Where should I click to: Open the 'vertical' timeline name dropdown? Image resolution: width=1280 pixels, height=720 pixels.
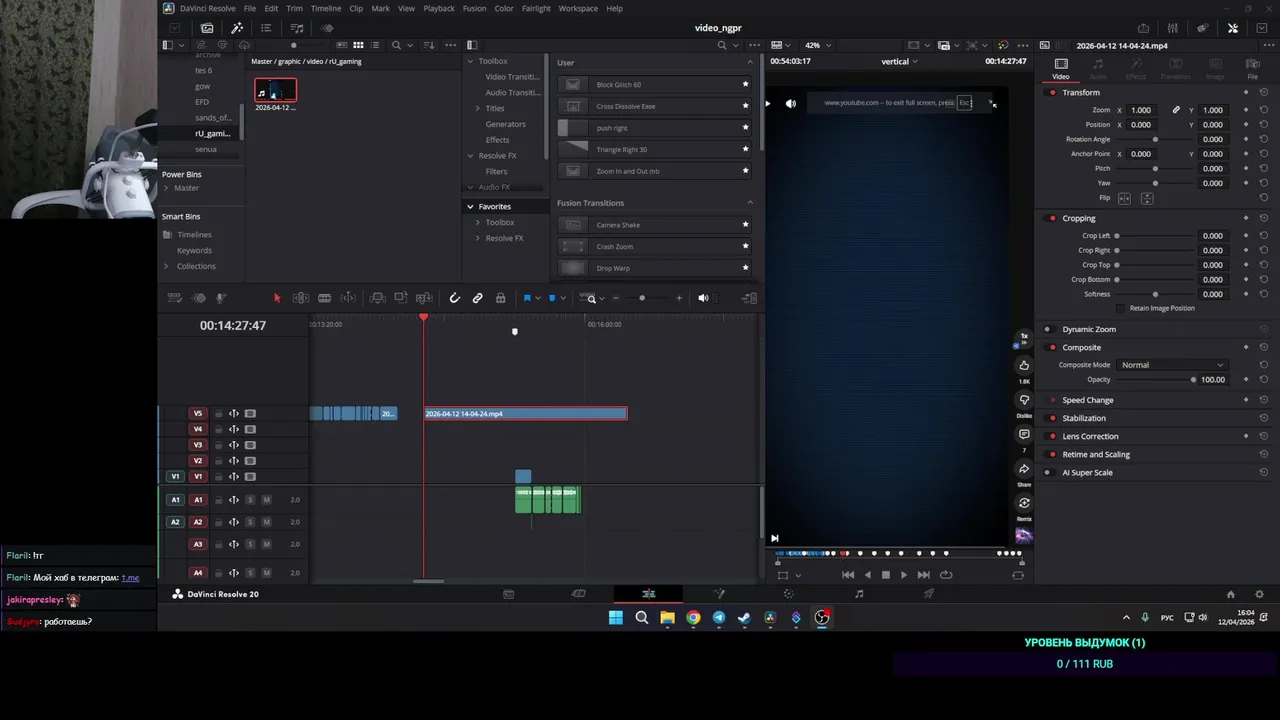[x=898, y=61]
